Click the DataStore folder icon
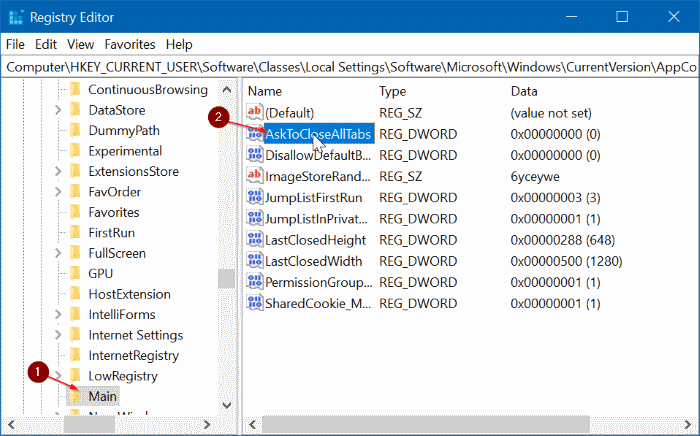This screenshot has width=700, height=436. (x=75, y=110)
